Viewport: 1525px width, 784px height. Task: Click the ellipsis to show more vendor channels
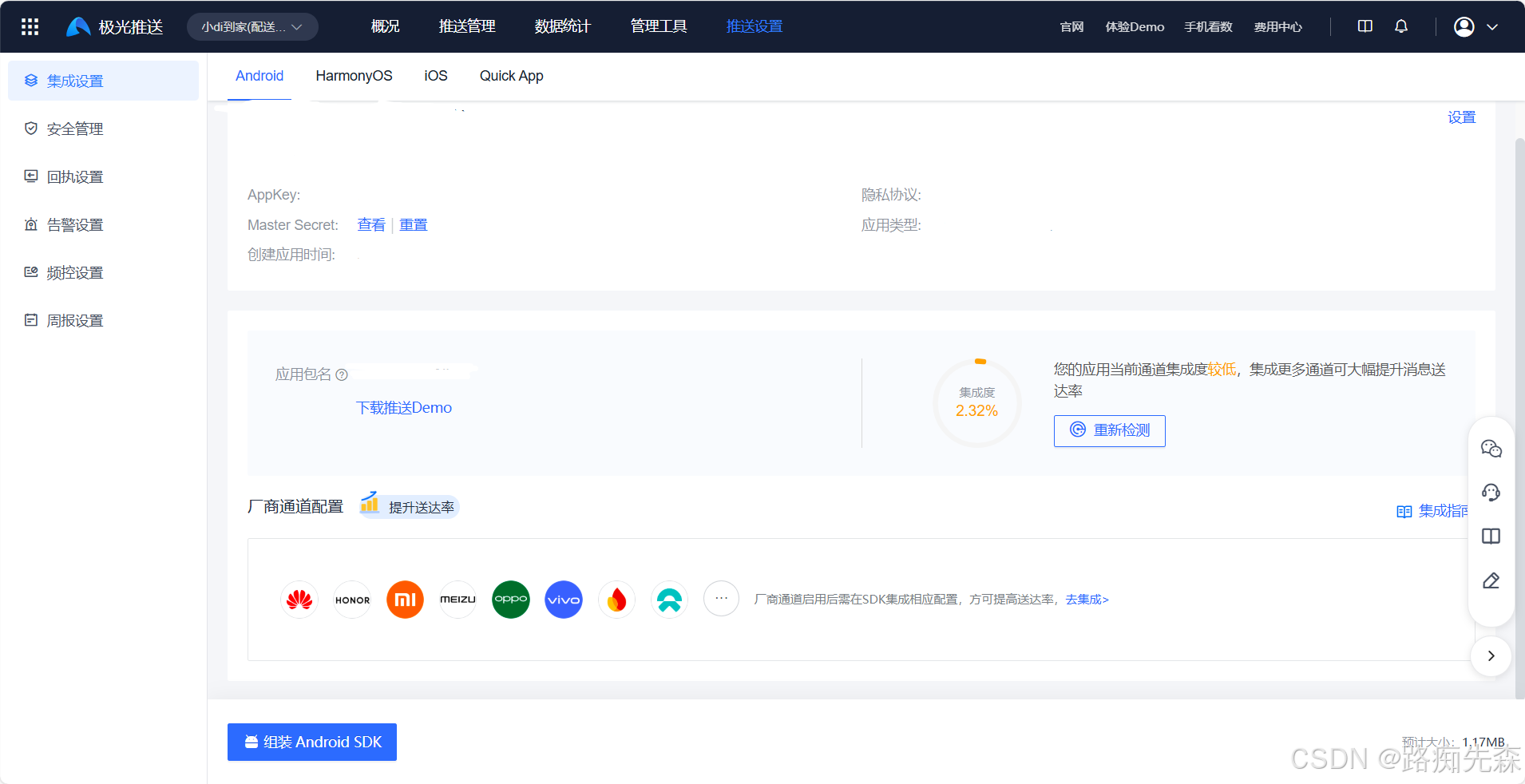point(720,599)
